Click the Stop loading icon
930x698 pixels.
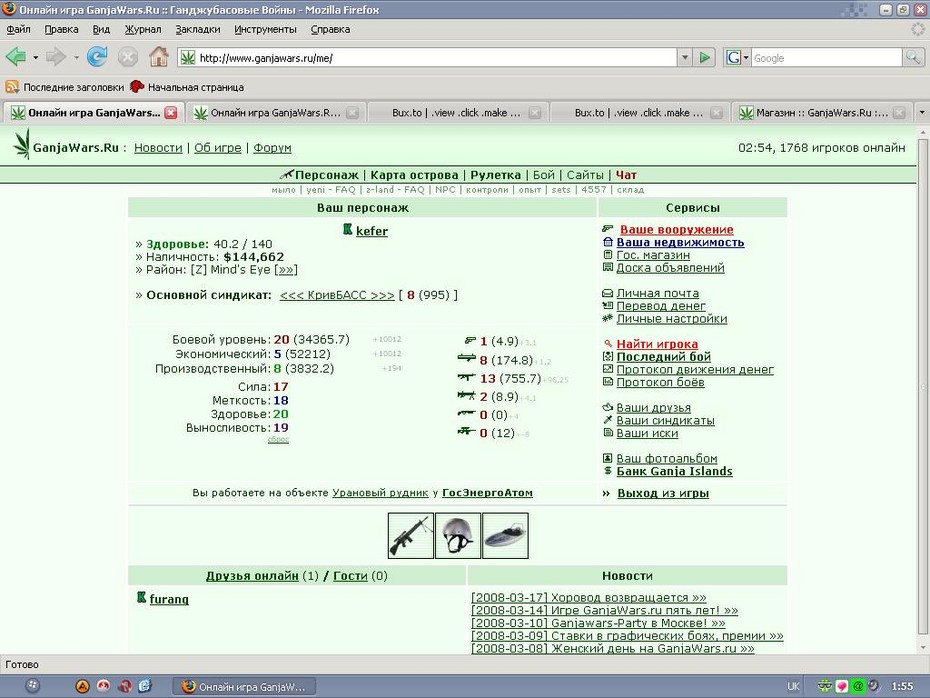point(128,58)
